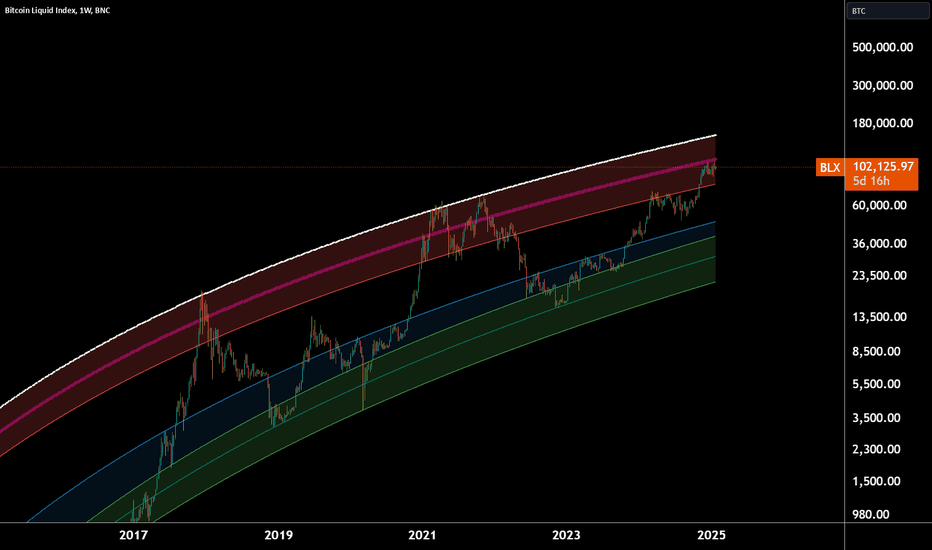Screen dimensions: 932x550
Task: Click the 2025 time axis label
Action: [x=711, y=535]
